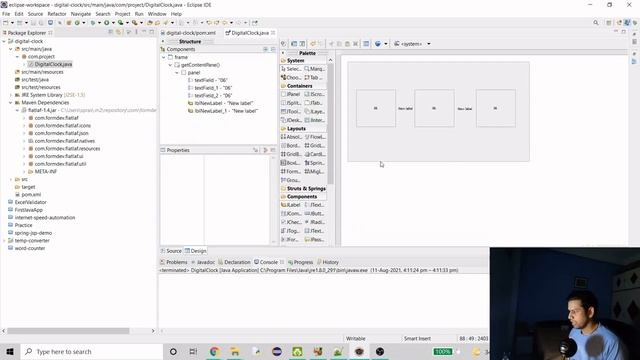Select the JToolBar palette item
This screenshot has width=640, height=360.
[291, 111]
